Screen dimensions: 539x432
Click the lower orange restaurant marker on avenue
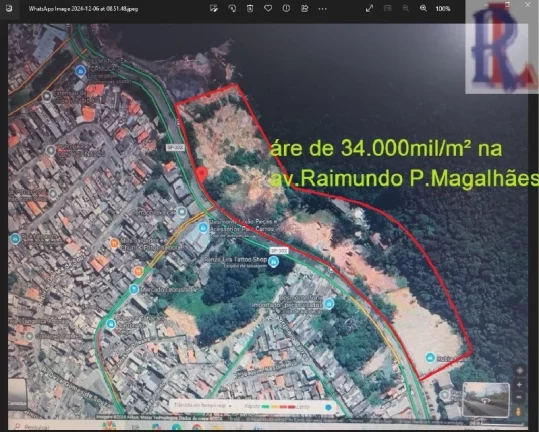[138, 271]
